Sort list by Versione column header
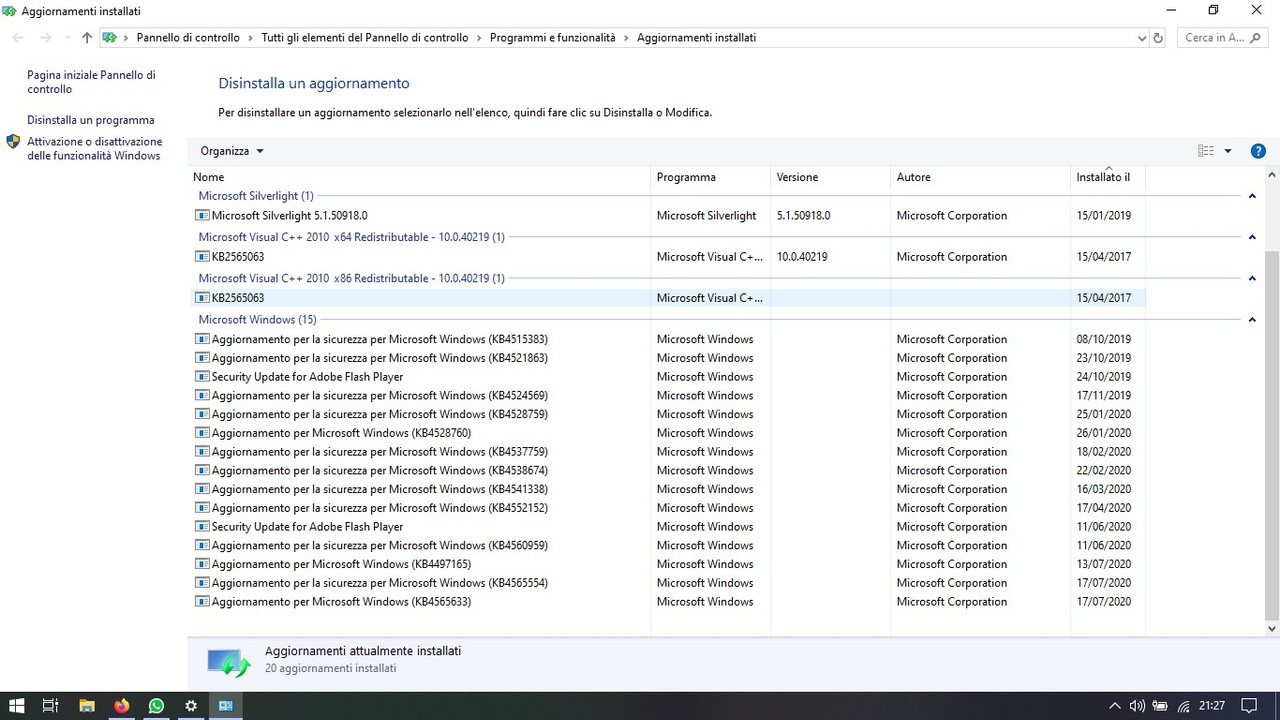This screenshot has width=1280, height=720. click(x=830, y=177)
